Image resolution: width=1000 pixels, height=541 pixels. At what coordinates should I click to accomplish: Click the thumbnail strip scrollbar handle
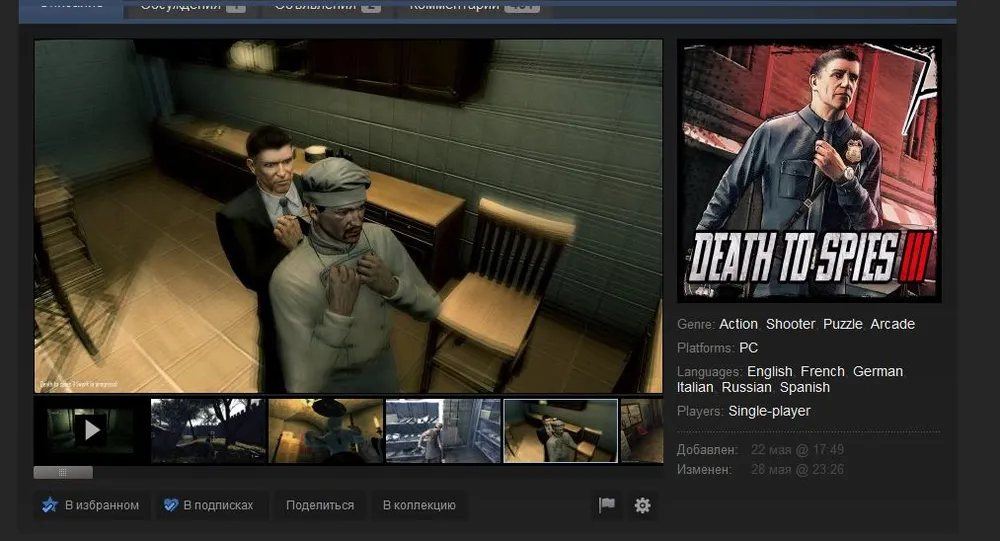(63, 472)
